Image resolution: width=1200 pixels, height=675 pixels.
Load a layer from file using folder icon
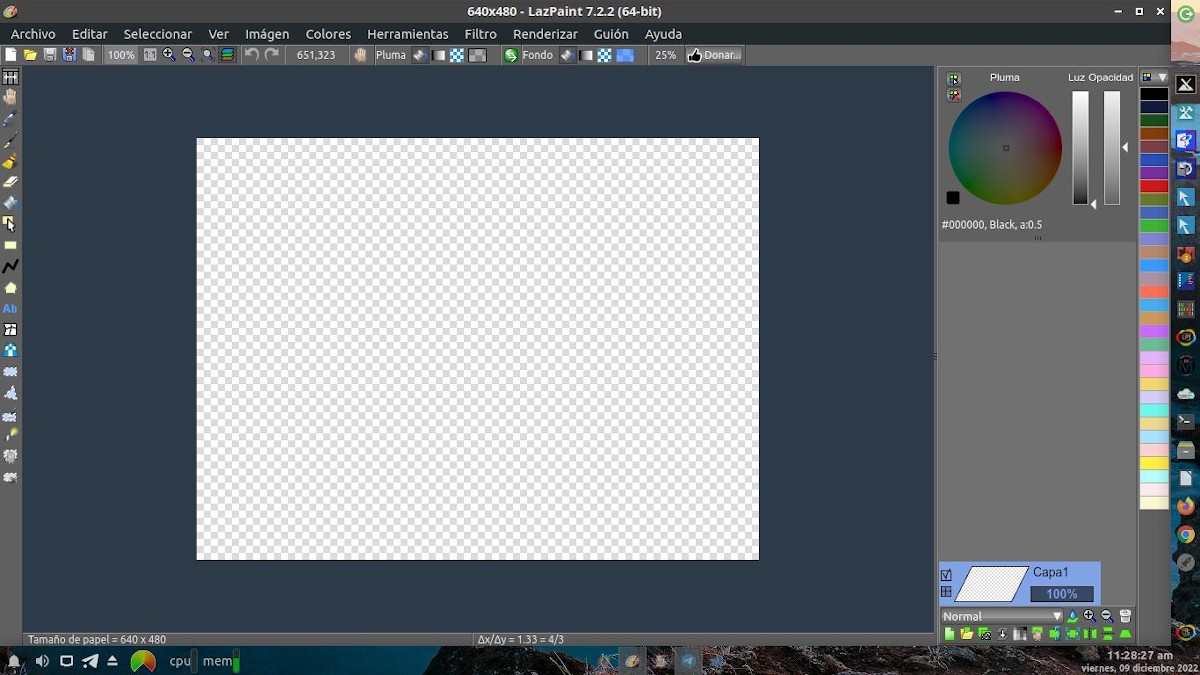(967, 634)
